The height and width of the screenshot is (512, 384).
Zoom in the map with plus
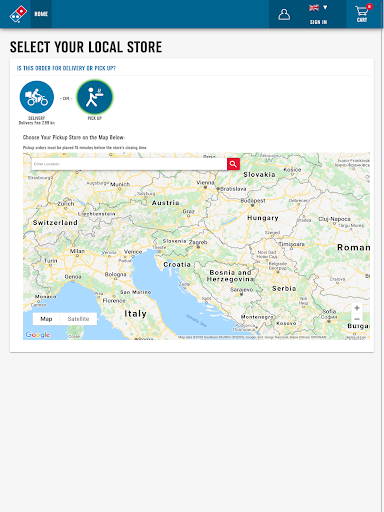tap(357, 308)
